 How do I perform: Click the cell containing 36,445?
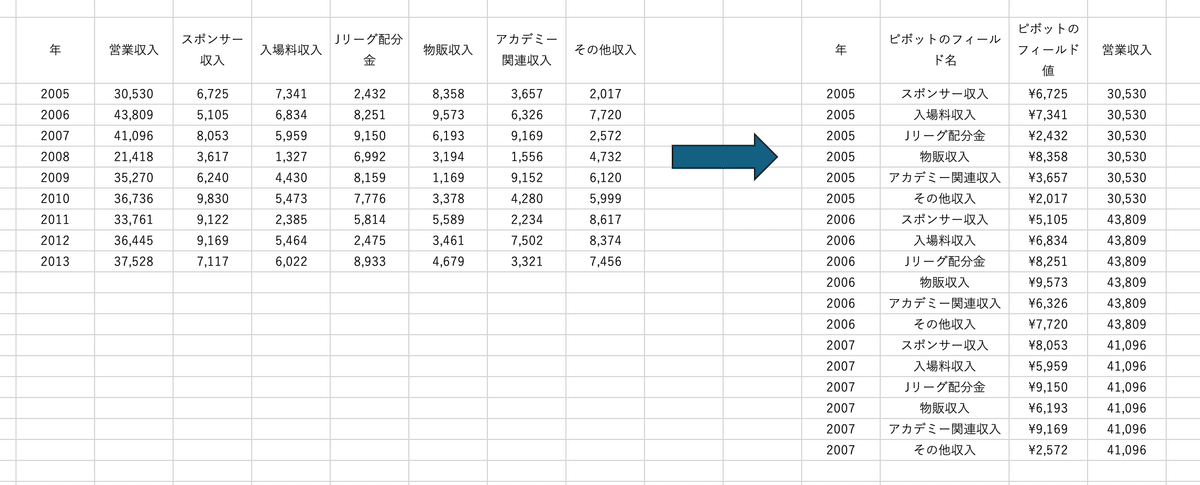pyautogui.click(x=133, y=240)
